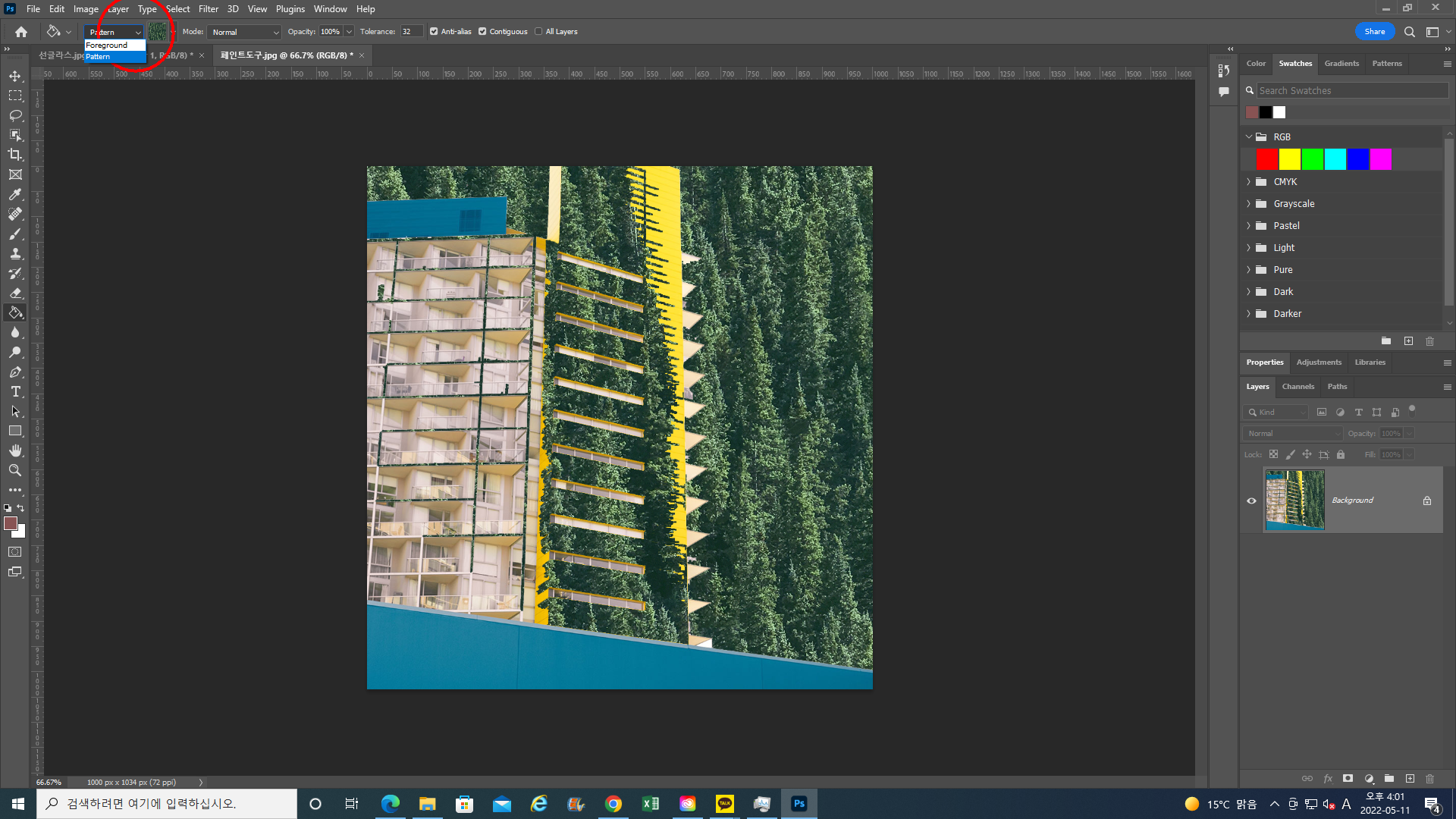Hide the Background layer visibility eye

1251,500
